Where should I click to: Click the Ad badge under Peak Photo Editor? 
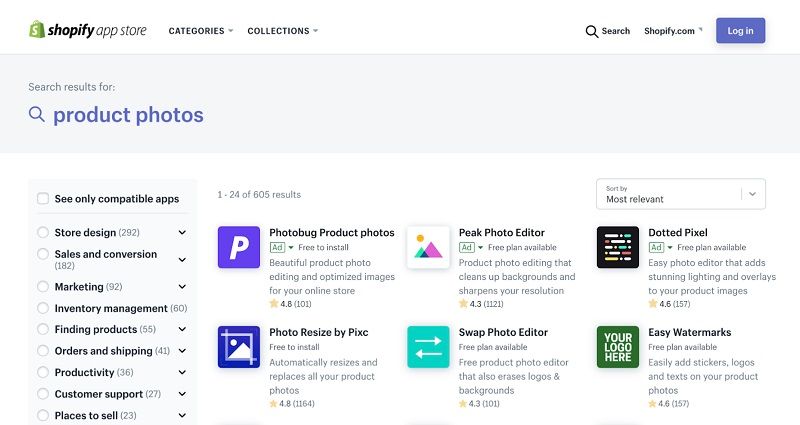(466, 247)
